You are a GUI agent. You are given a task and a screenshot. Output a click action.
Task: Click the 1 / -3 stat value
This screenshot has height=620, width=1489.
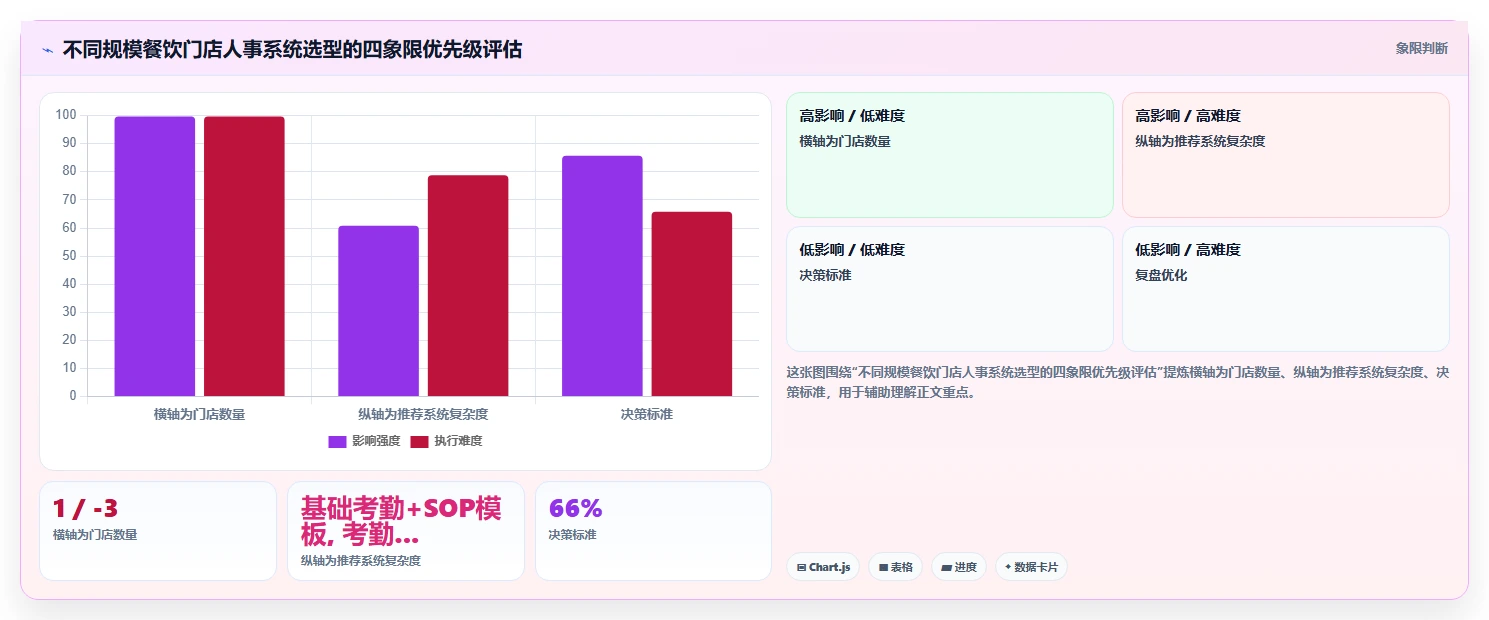[x=85, y=508]
